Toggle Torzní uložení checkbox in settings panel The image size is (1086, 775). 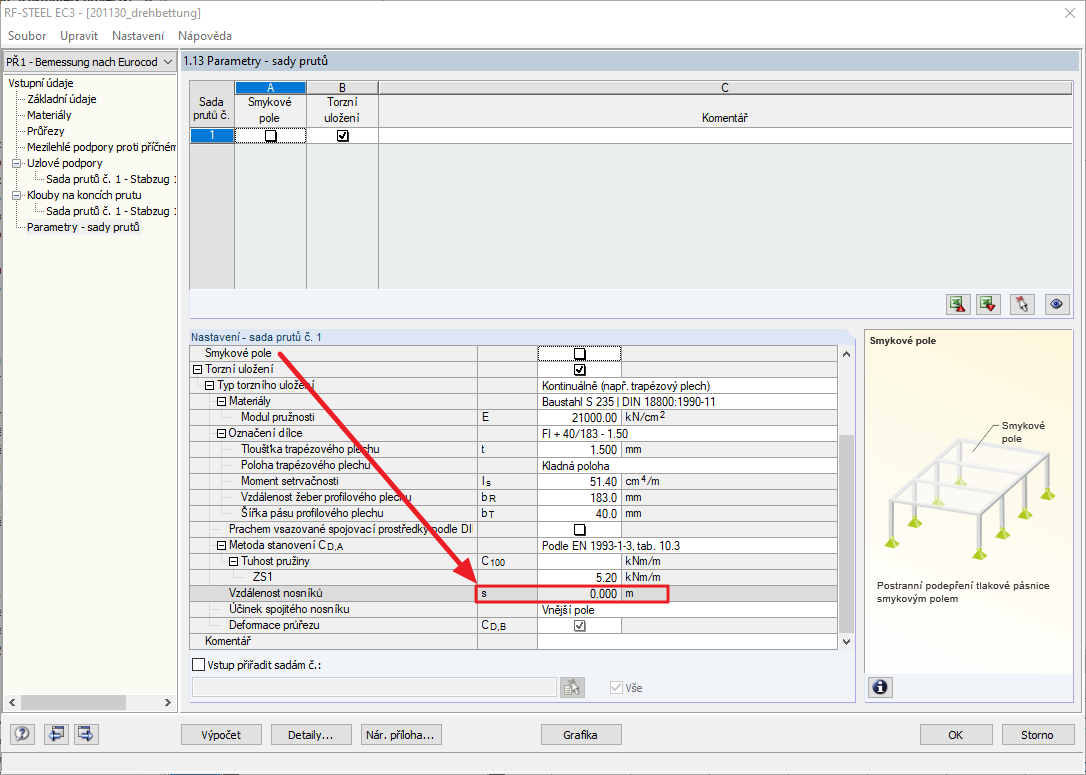(x=580, y=370)
